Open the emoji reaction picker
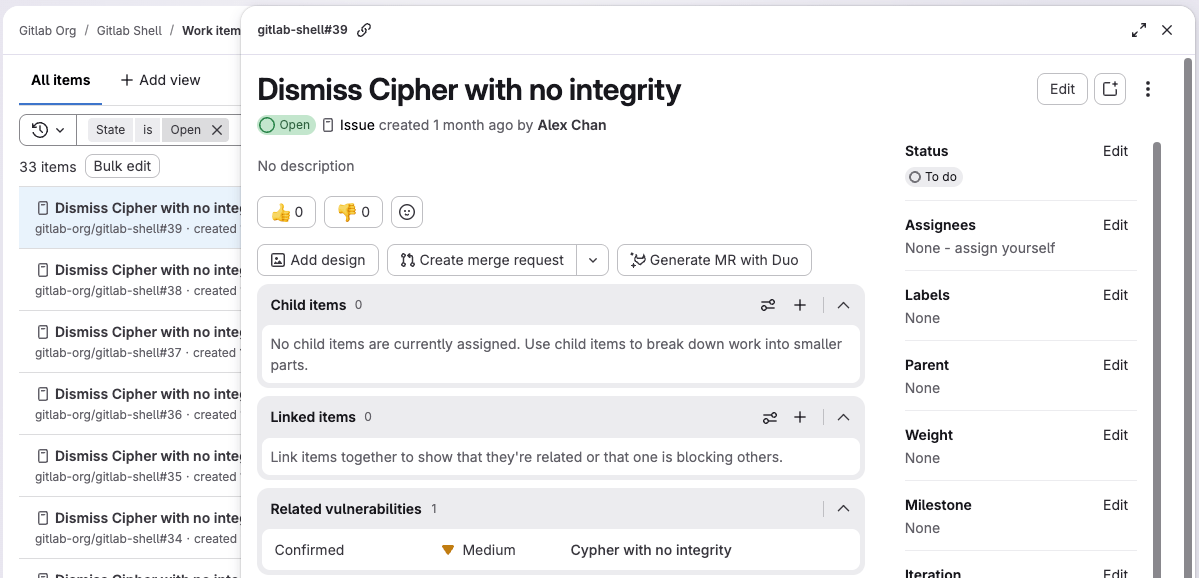The width and height of the screenshot is (1199, 578). [407, 212]
